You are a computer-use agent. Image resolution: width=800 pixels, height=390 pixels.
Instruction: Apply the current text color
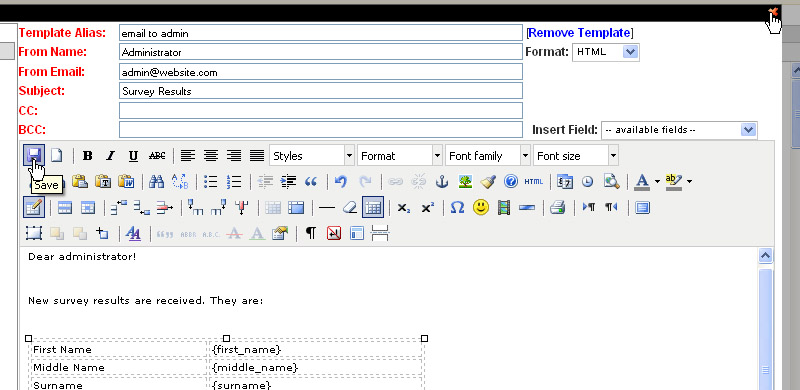pos(642,181)
